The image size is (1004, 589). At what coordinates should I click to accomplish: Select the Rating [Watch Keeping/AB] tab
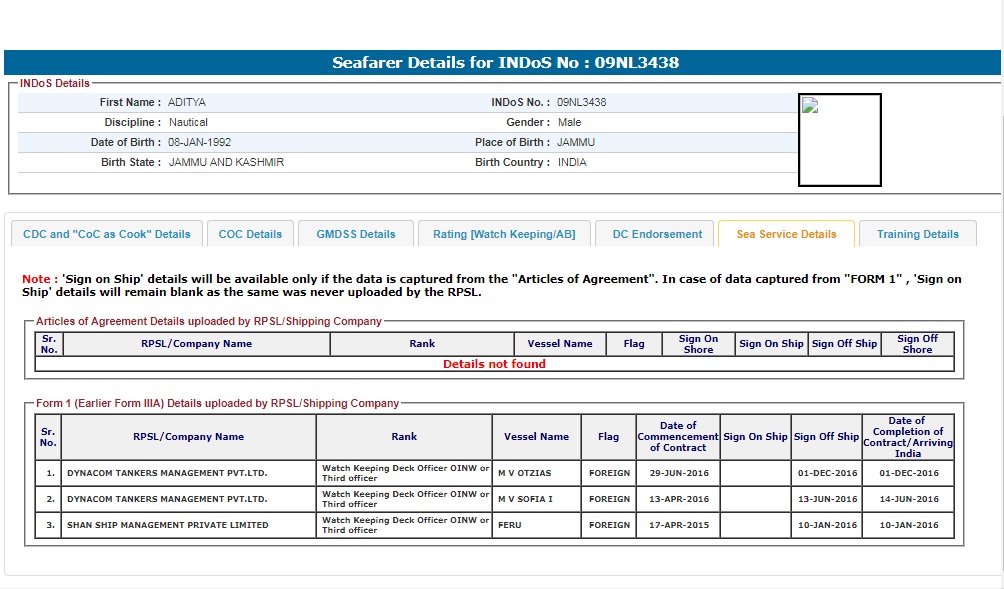(504, 234)
